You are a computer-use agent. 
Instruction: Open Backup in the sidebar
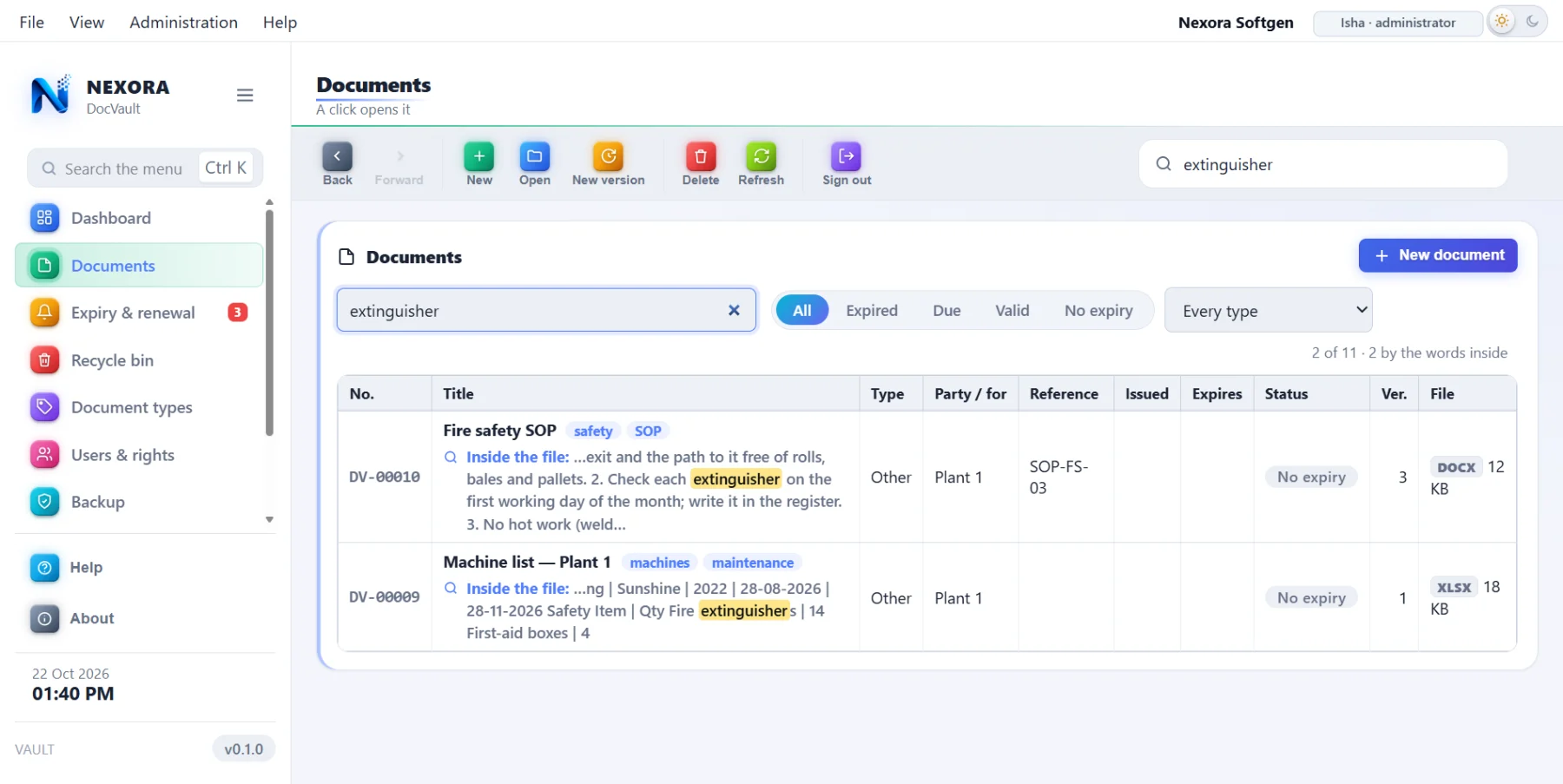[139, 502]
